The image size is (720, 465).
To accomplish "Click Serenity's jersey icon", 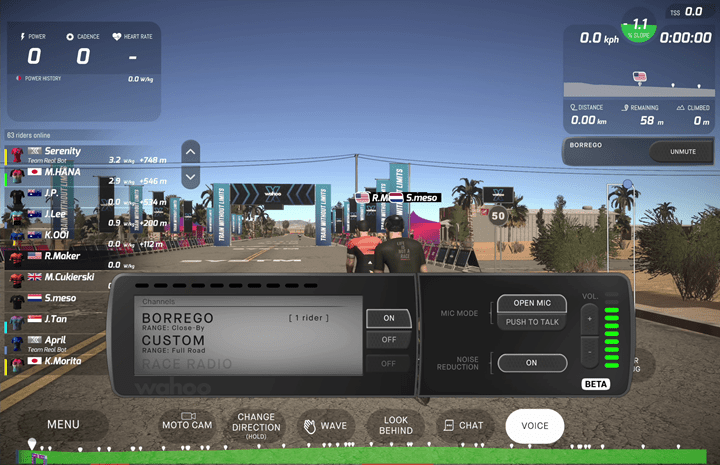I will (x=17, y=155).
